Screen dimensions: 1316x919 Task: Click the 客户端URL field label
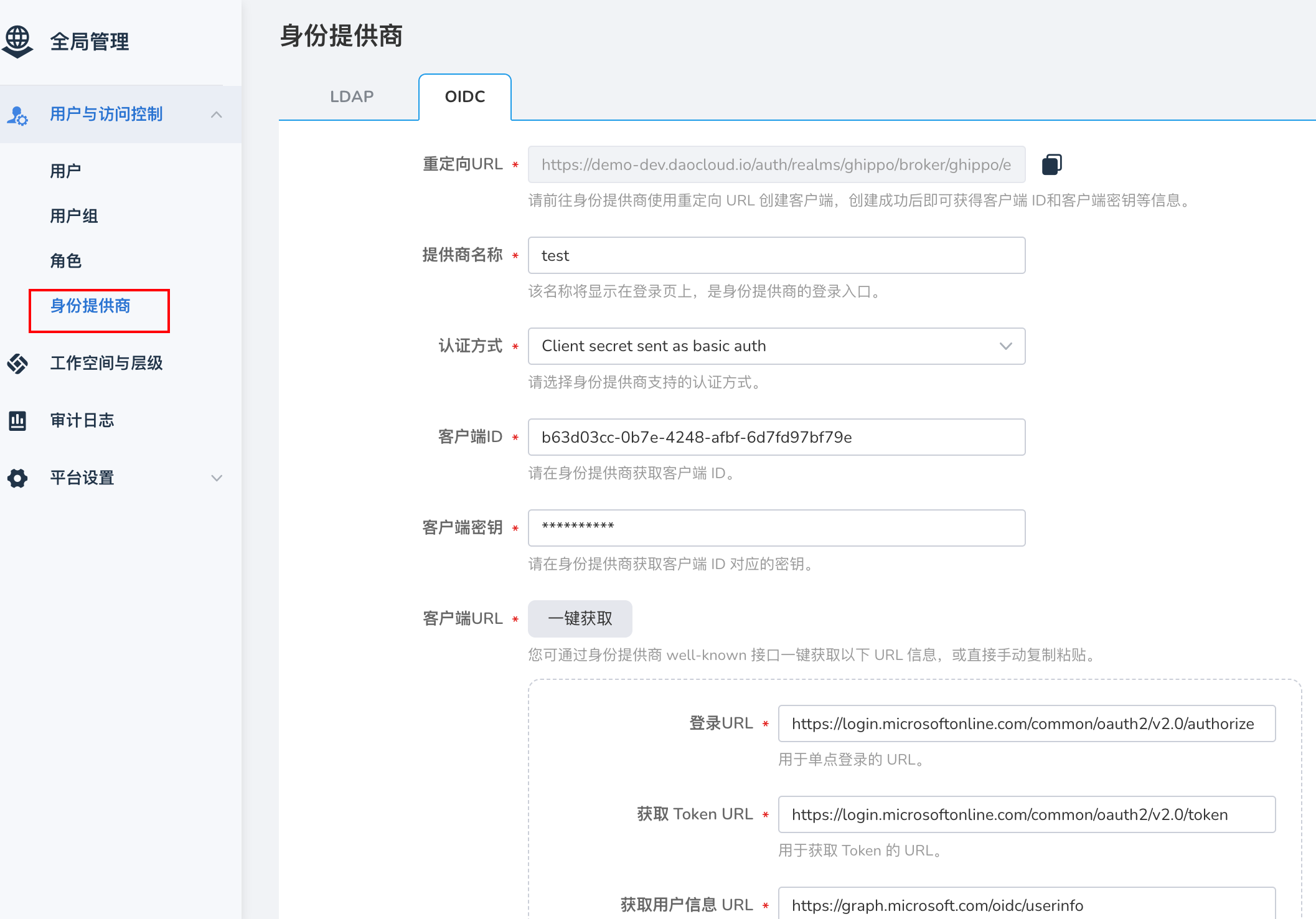(x=463, y=618)
